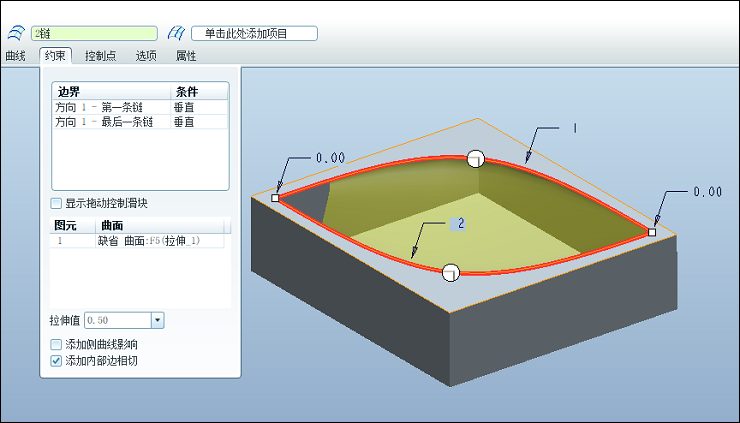Select entity number 1 in 图元 column
The height and width of the screenshot is (423, 740).
[60, 241]
